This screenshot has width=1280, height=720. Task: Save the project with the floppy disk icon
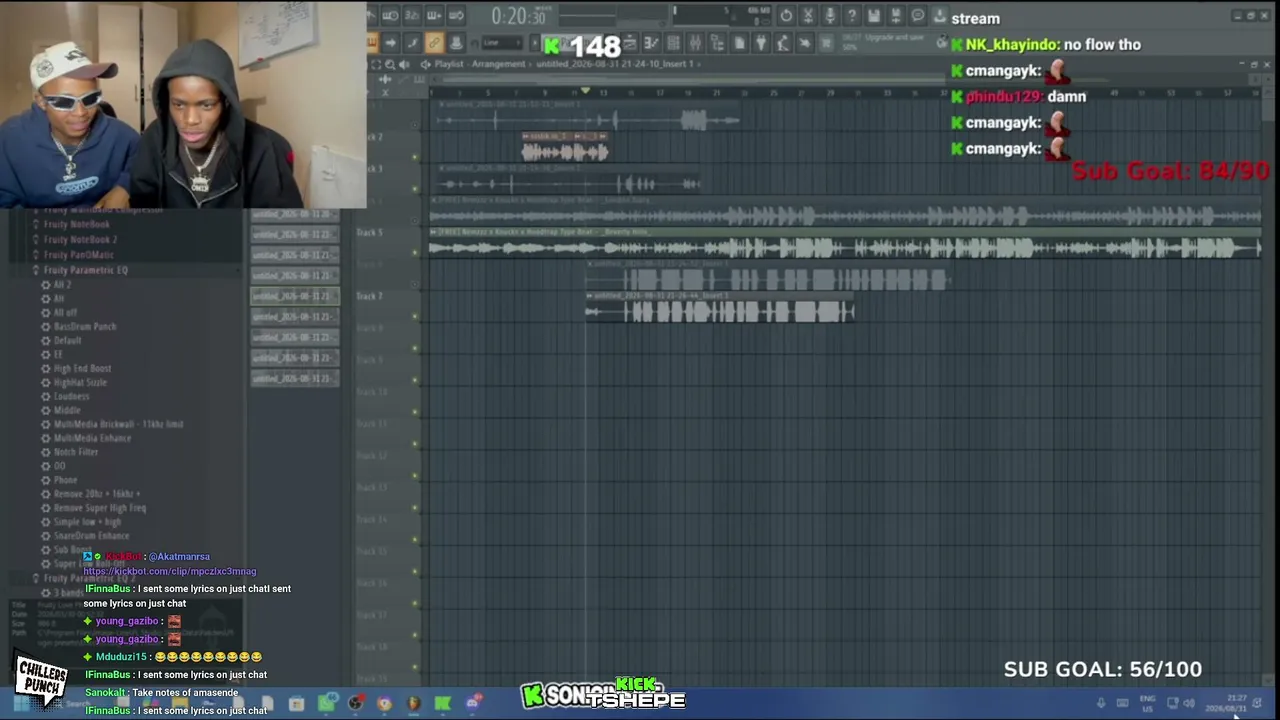point(874,16)
